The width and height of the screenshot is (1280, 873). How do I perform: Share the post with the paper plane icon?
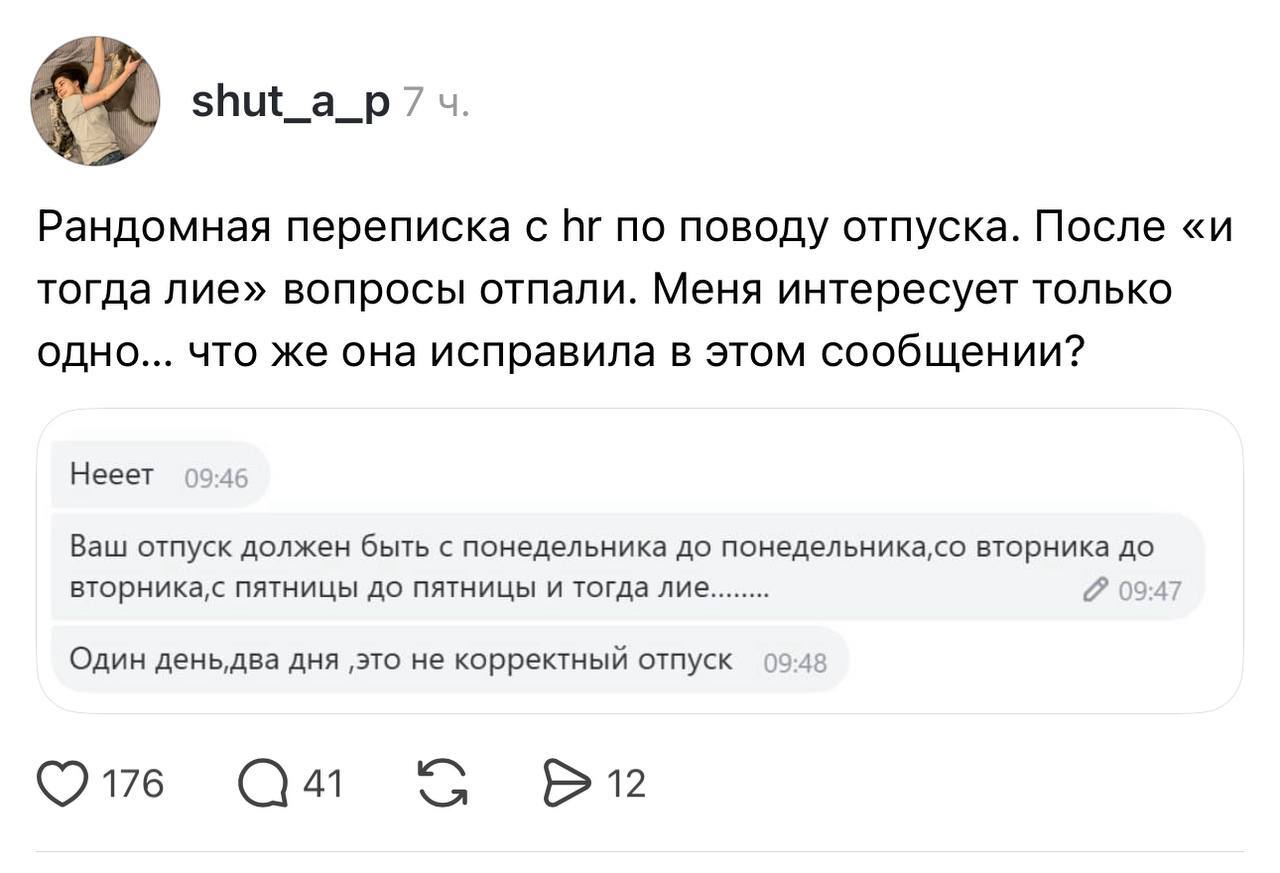click(563, 783)
